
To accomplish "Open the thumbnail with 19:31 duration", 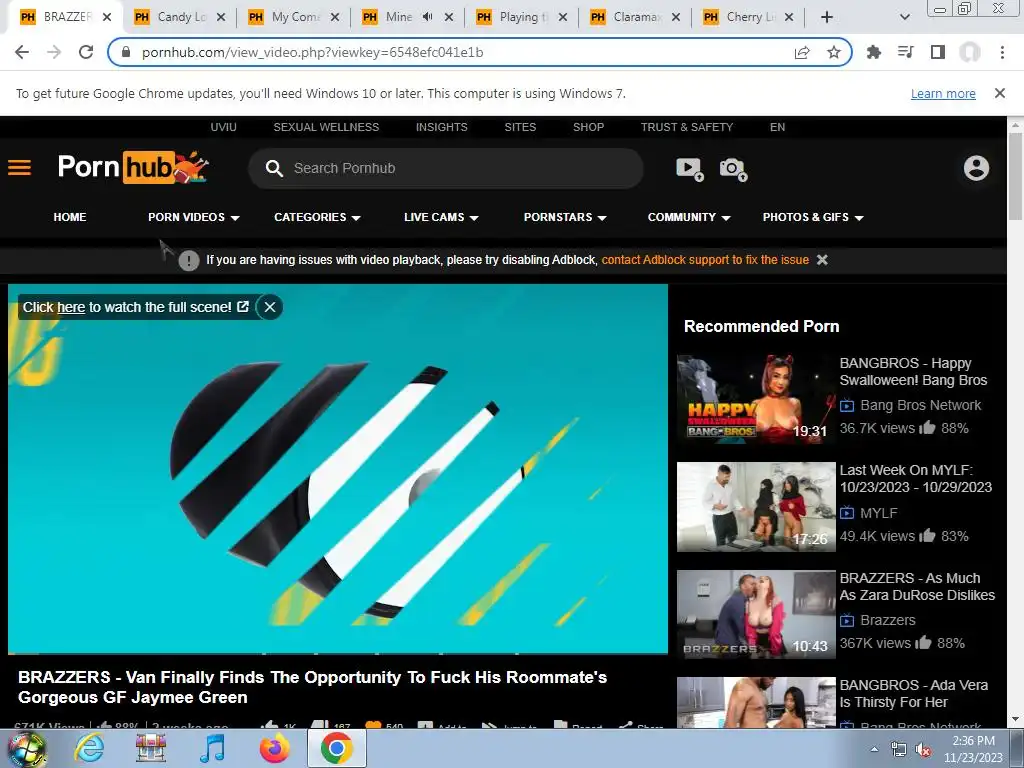I will tap(756, 399).
